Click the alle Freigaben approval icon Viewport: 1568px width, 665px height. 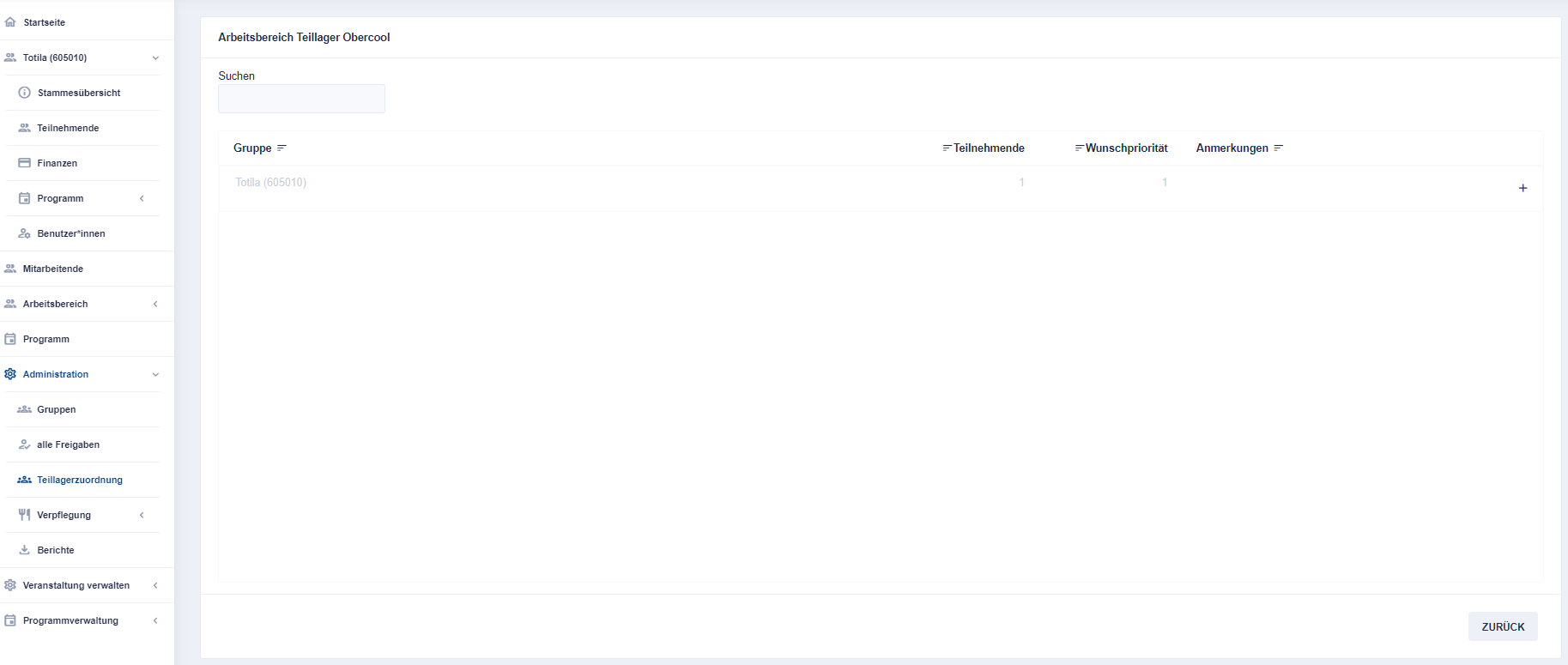tap(25, 444)
